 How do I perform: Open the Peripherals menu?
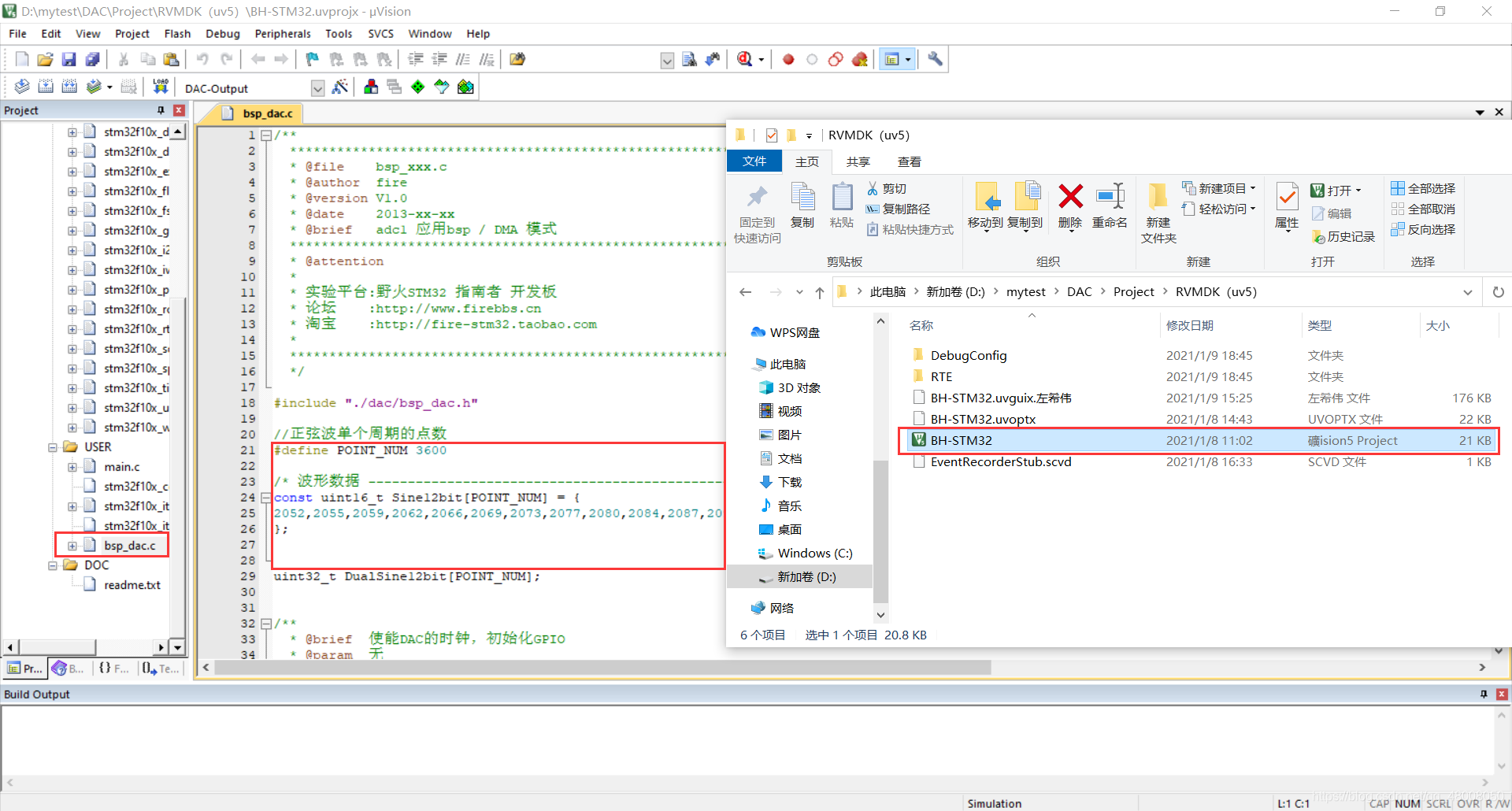(283, 34)
